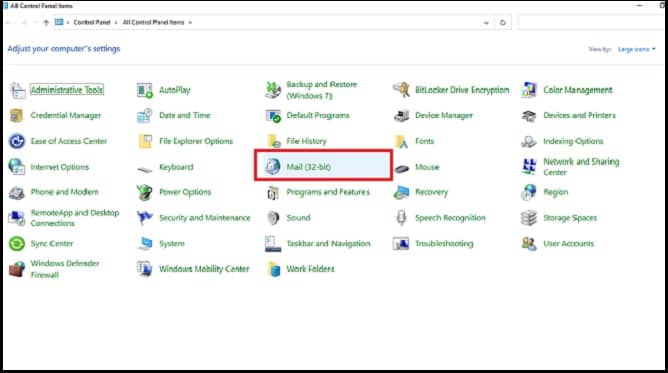Open the File Explorer Options icon

(x=145, y=141)
